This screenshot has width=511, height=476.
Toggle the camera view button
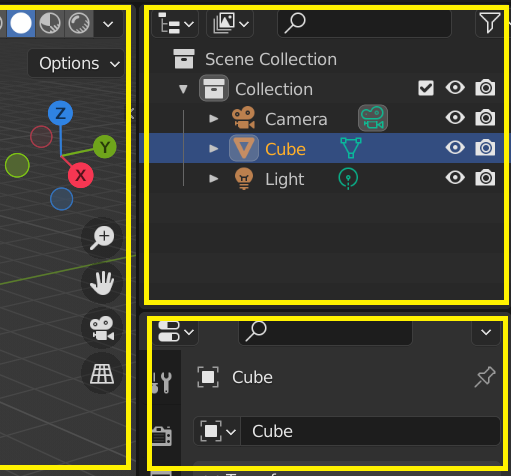102,328
